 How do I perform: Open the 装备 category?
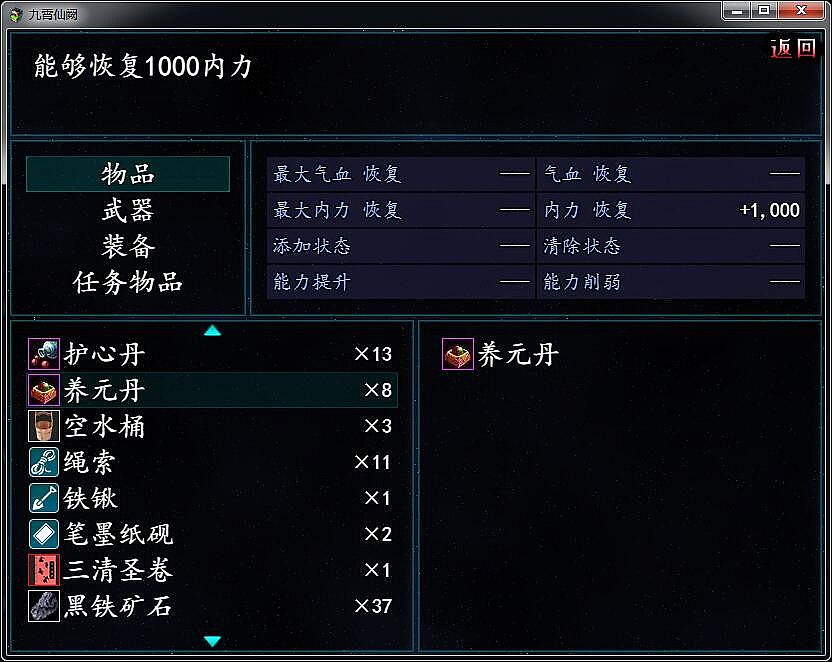[x=128, y=246]
